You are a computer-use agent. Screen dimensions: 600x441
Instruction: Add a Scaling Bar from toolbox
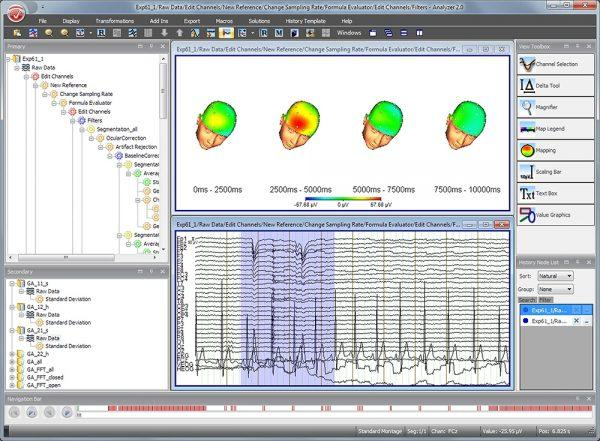(555, 171)
